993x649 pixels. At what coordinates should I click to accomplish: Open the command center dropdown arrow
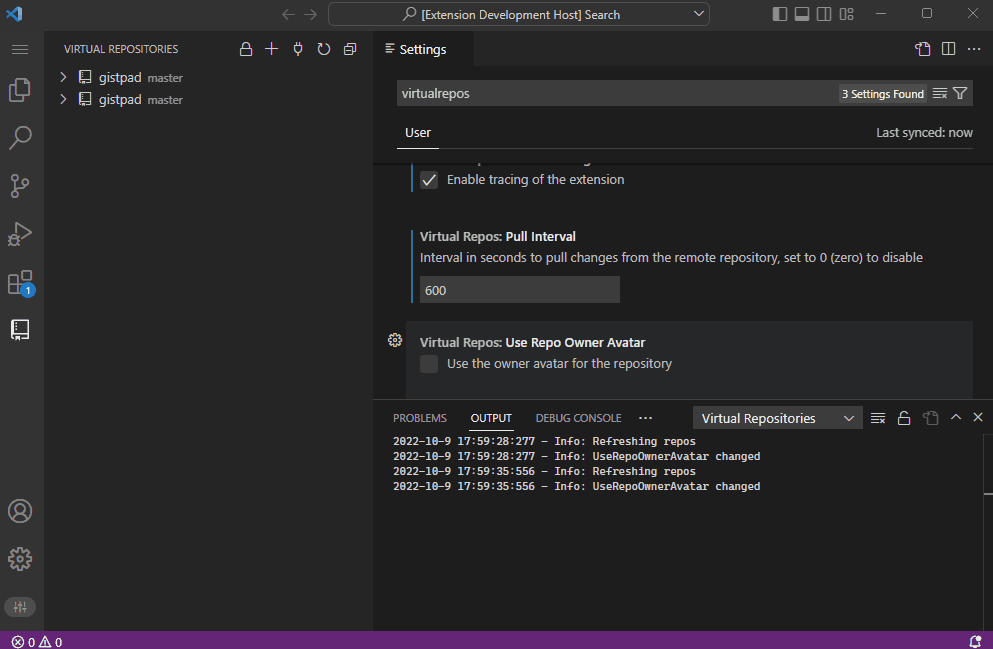pyautogui.click(x=699, y=14)
